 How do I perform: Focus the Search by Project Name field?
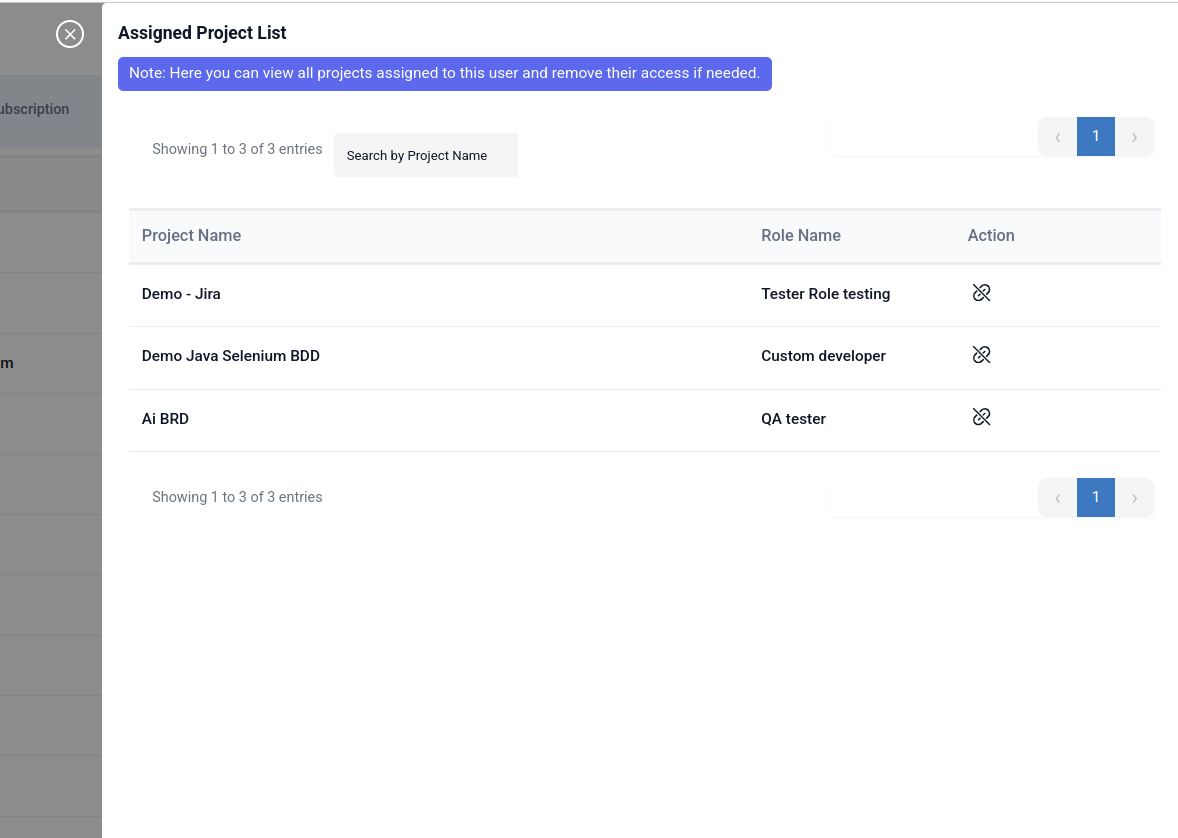425,155
